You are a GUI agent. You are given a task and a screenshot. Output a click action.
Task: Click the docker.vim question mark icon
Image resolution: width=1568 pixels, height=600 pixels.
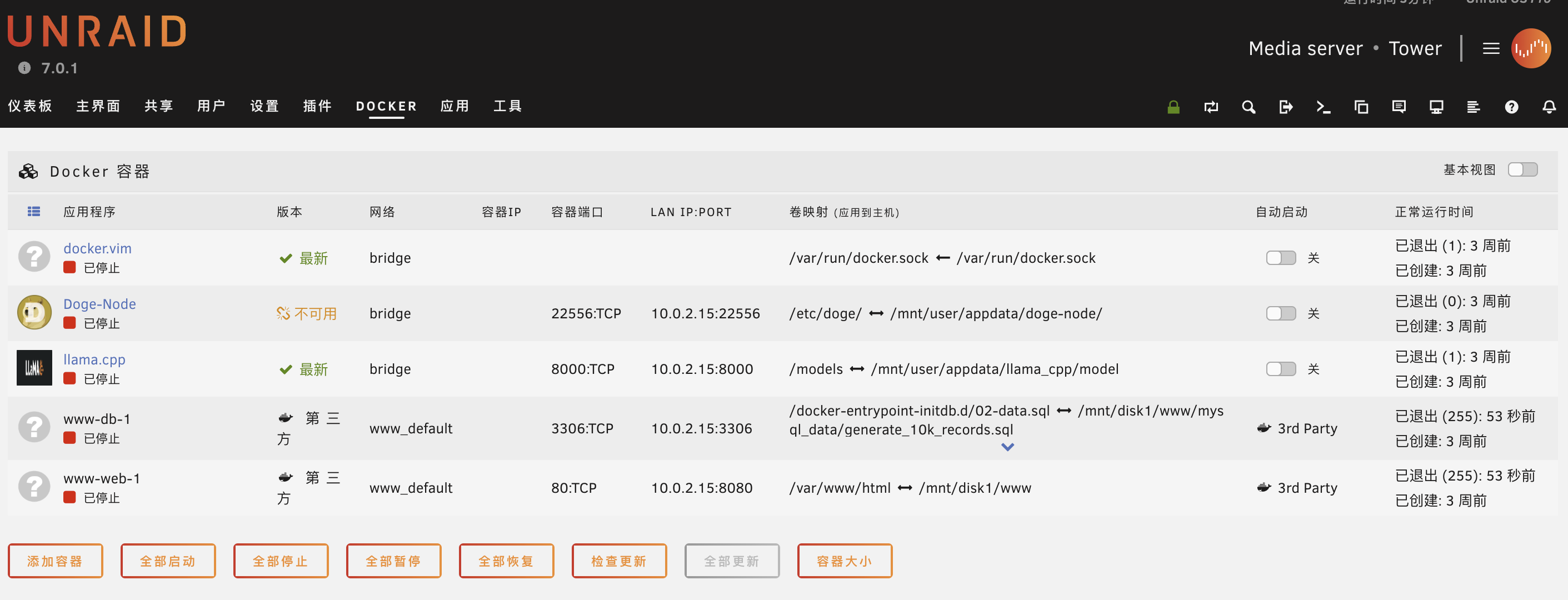34,257
